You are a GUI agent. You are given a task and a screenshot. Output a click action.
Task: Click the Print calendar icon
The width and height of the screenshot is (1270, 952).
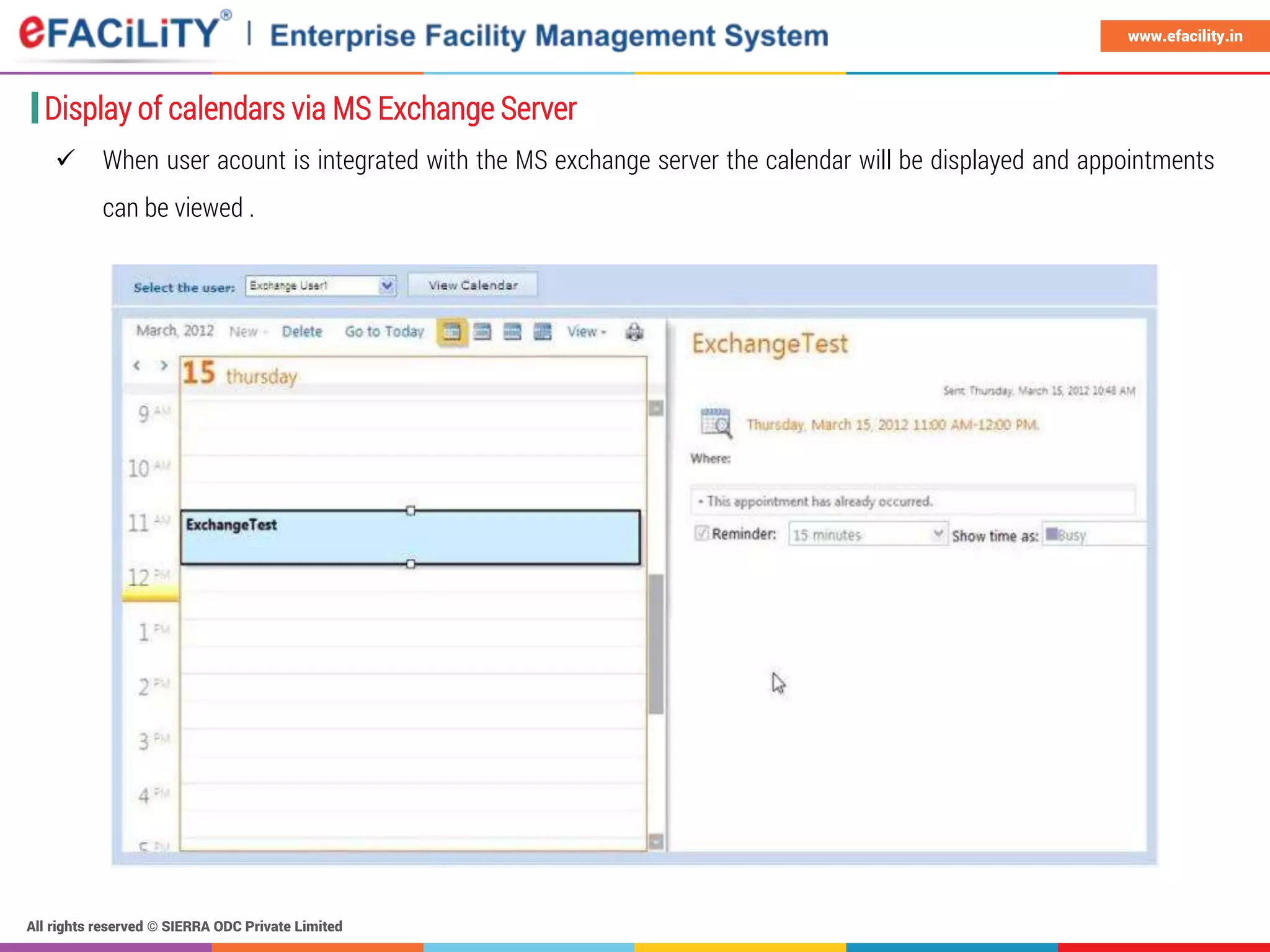click(x=634, y=332)
